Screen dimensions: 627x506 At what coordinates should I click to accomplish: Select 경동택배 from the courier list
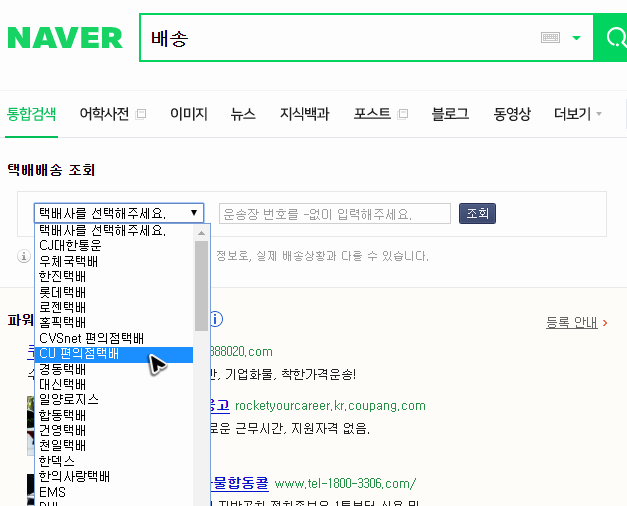[x=114, y=369]
